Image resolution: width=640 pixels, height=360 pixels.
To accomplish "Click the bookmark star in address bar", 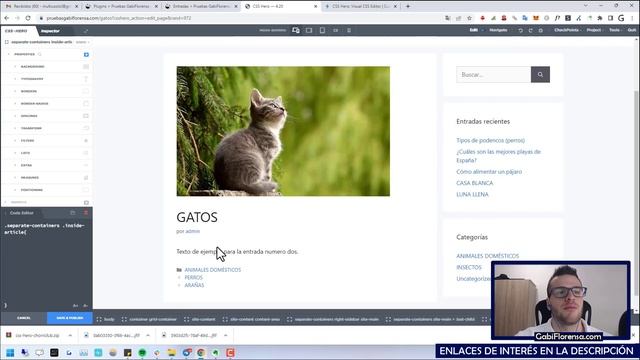I will (x=469, y=18).
